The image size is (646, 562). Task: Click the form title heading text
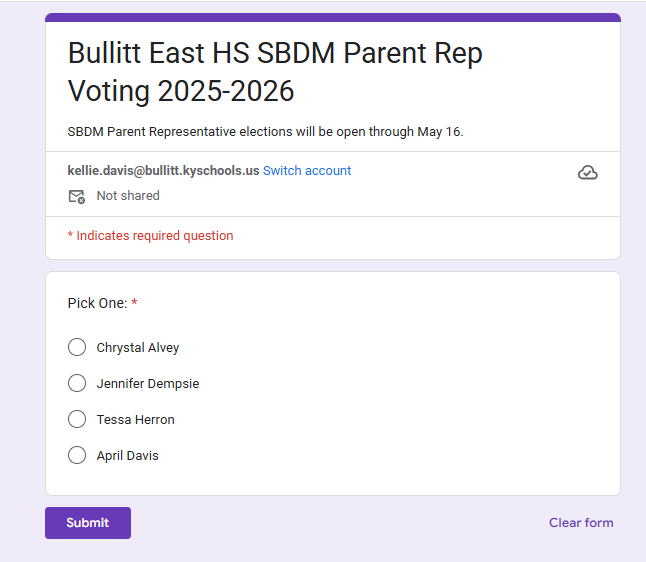click(x=275, y=72)
